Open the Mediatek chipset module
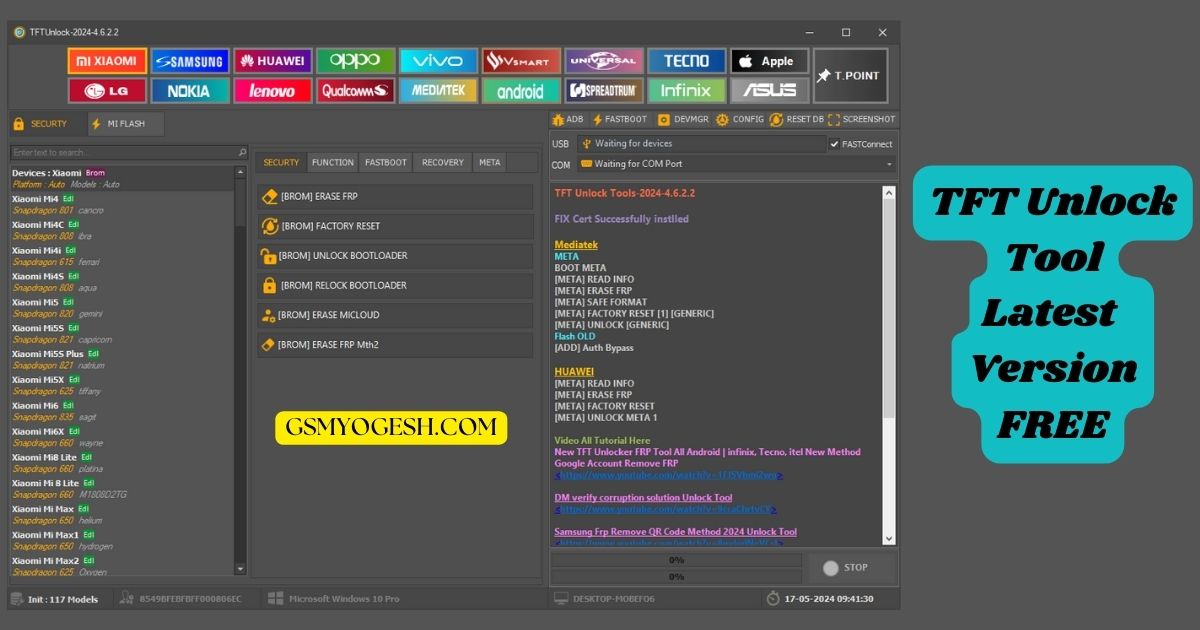The width and height of the screenshot is (1200, 630). pyautogui.click(x=438, y=90)
